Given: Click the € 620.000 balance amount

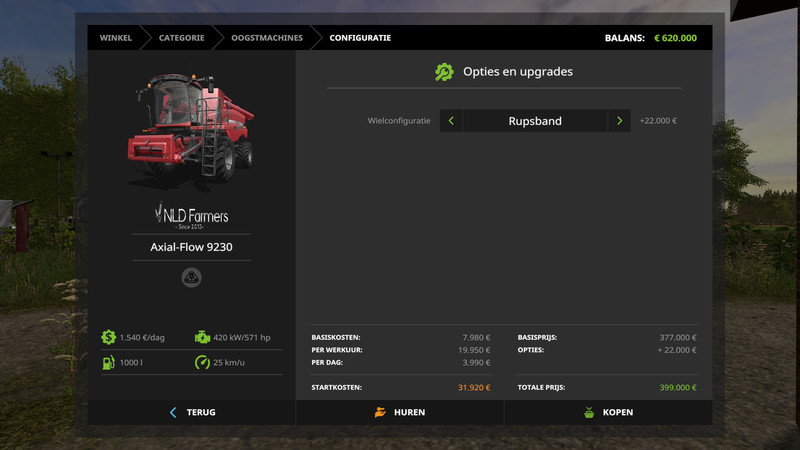Looking at the screenshot, I should click(x=675, y=38).
